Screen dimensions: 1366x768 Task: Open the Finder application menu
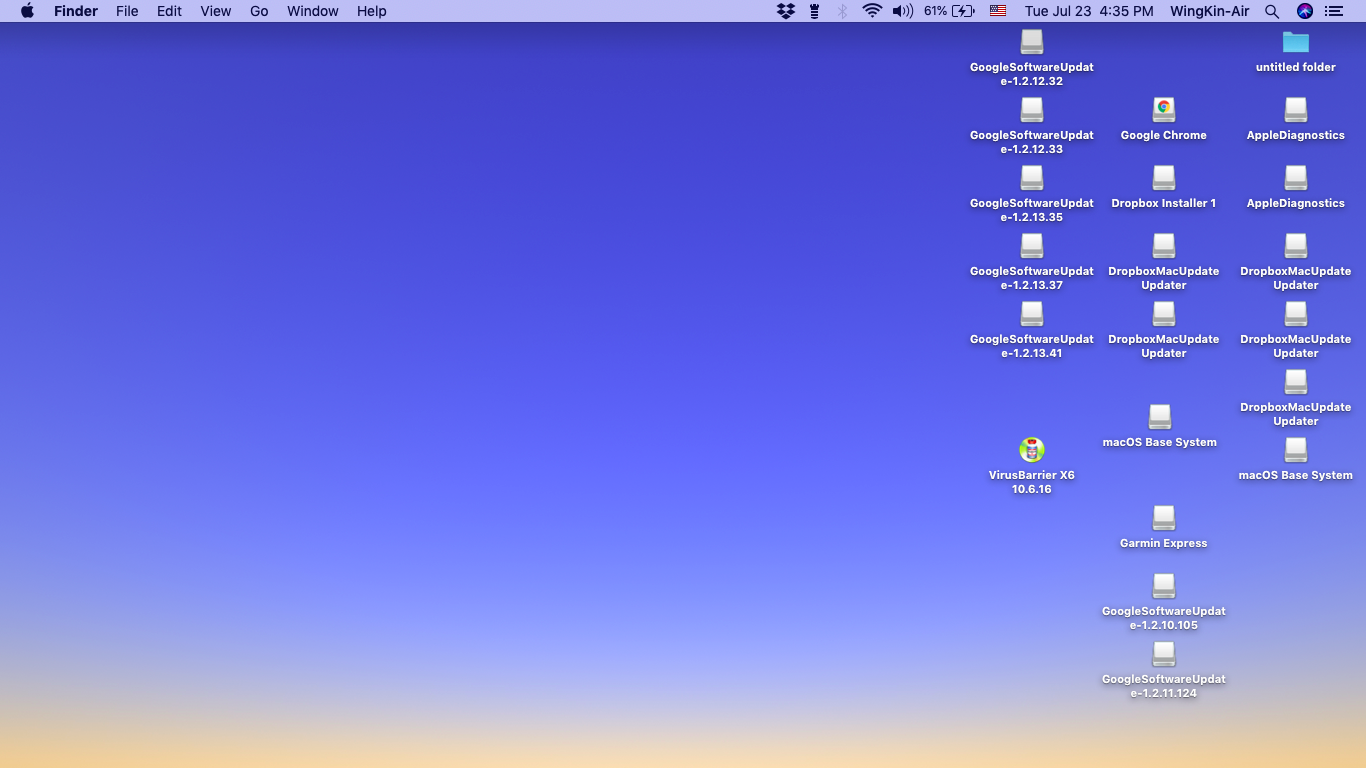point(76,11)
